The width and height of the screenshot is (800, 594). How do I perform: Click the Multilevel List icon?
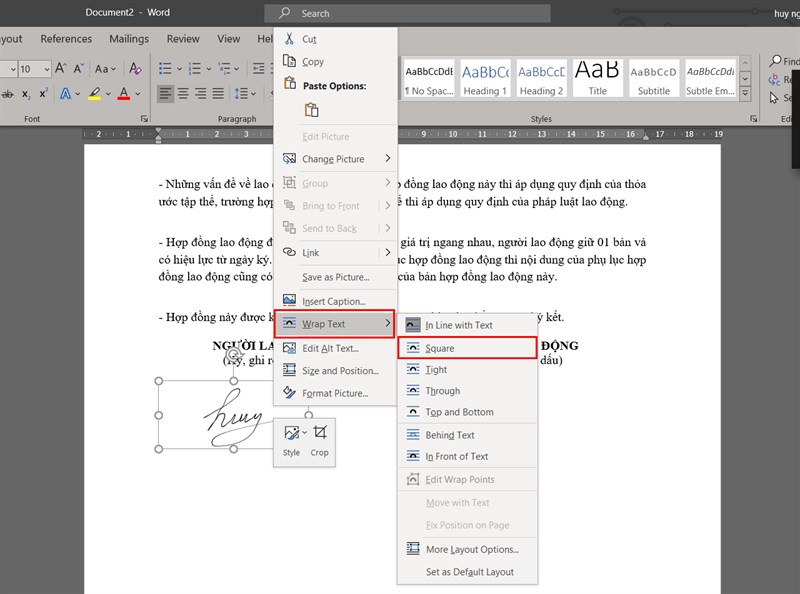[x=224, y=68]
